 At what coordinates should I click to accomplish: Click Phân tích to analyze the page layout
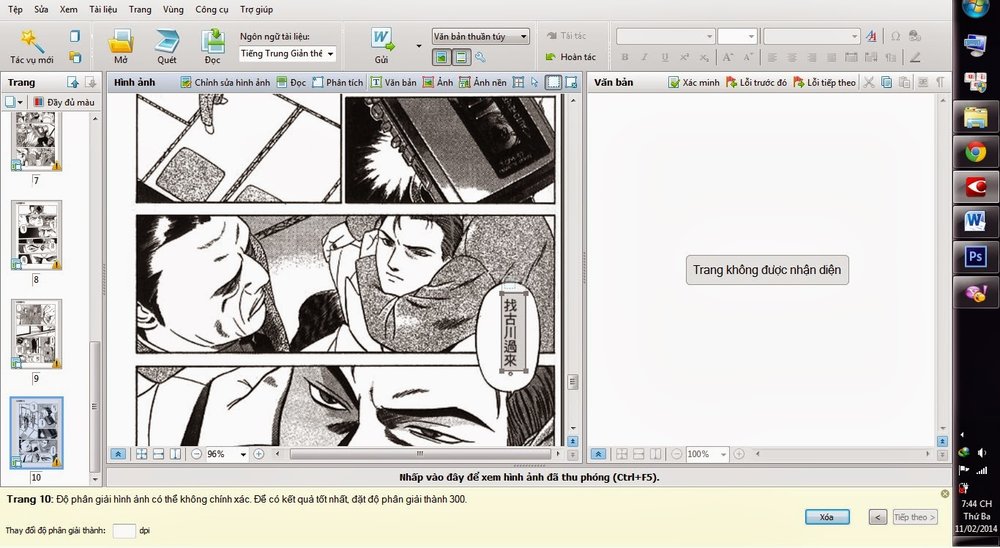tap(337, 82)
